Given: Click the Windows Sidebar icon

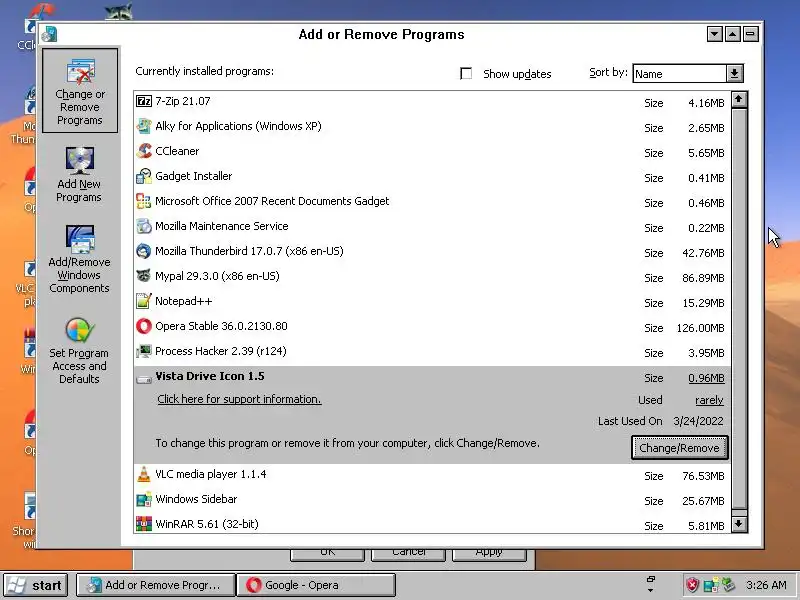Looking at the screenshot, I should (144, 499).
